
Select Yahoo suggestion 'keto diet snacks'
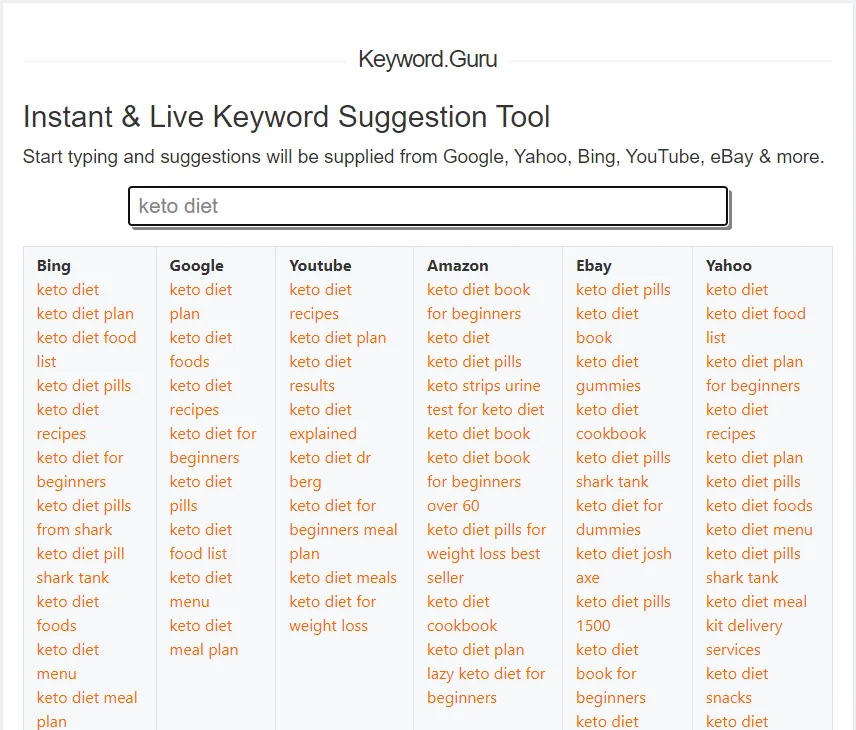coord(737,686)
